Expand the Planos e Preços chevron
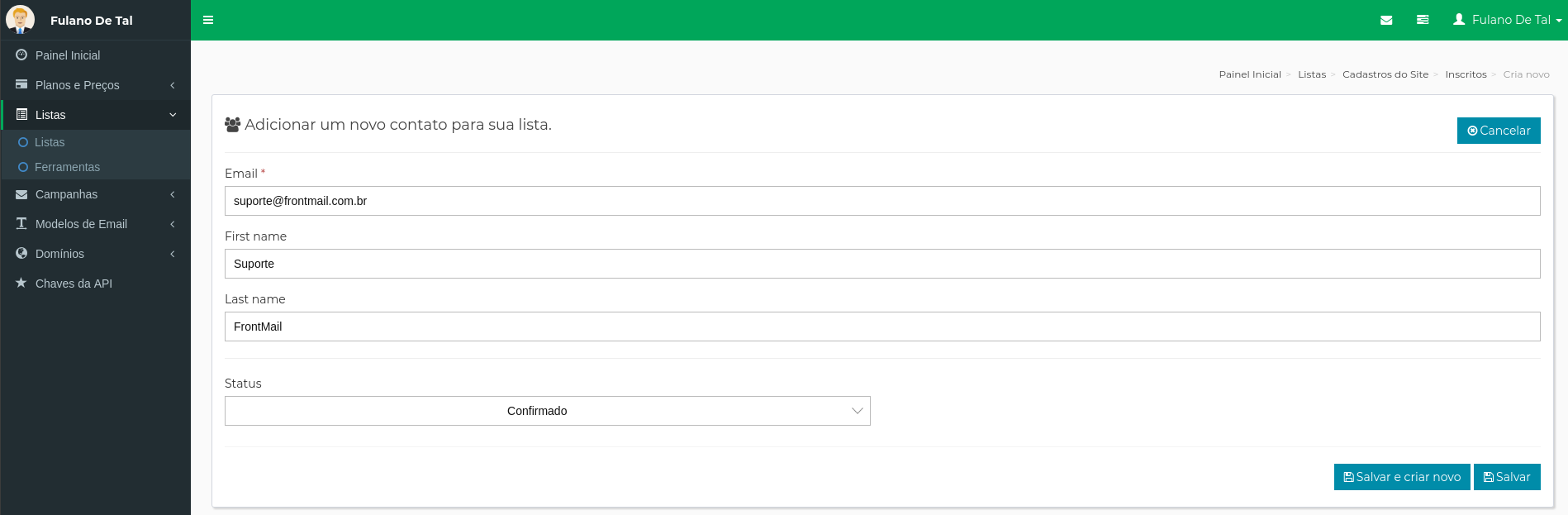1568x515 pixels. coord(173,85)
